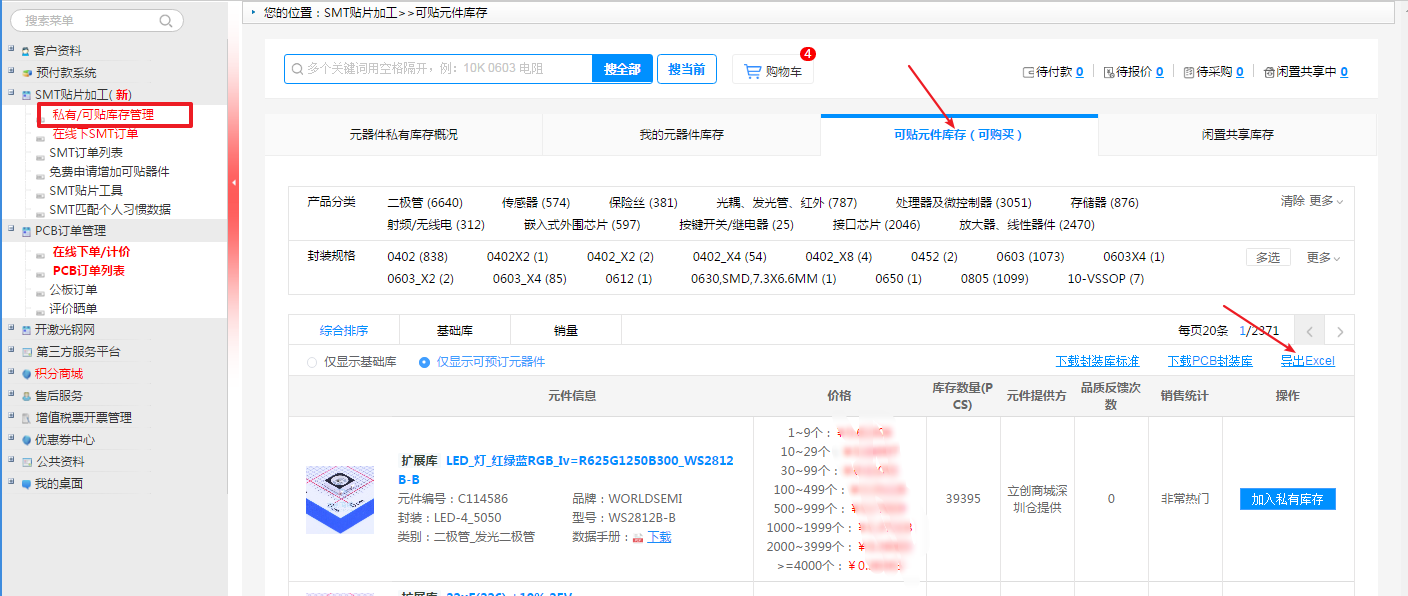Expand 更多 in product category row
This screenshot has height=596, width=1408.
(1326, 201)
